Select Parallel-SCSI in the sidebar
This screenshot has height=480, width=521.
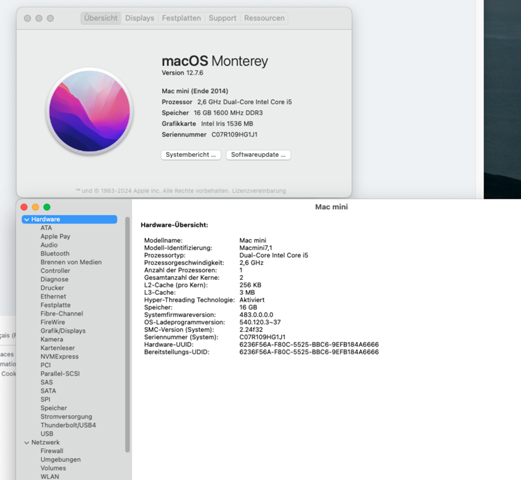pyautogui.click(x=60, y=374)
